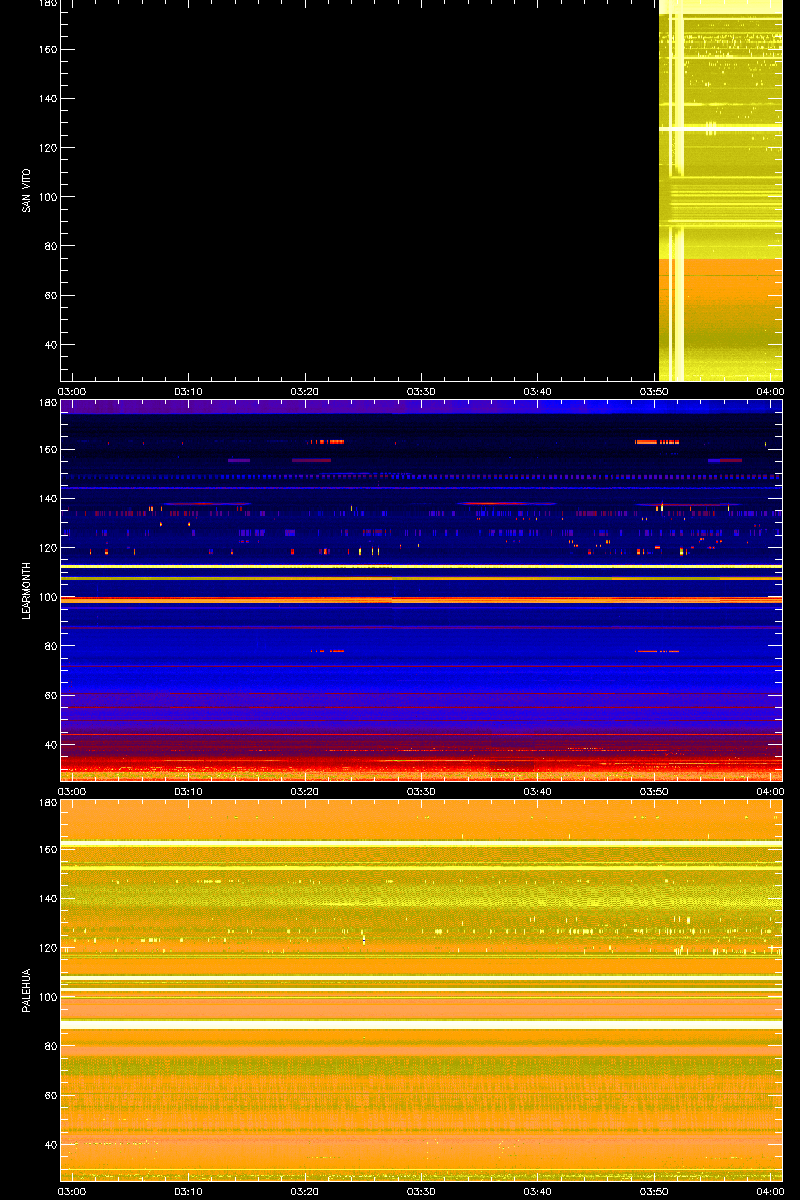This screenshot has height=1200, width=800.
Task: Pick the 80 frequency tick on Palehua axis
Action: tap(49, 1046)
